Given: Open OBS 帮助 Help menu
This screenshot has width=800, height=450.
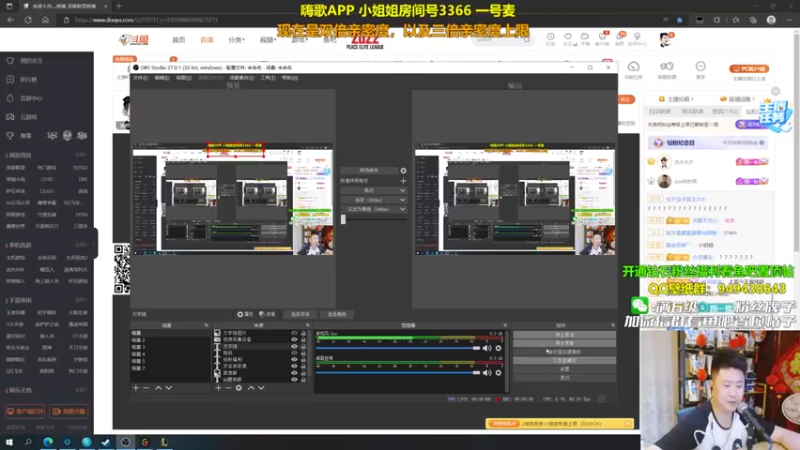Looking at the screenshot, I should [289, 78].
